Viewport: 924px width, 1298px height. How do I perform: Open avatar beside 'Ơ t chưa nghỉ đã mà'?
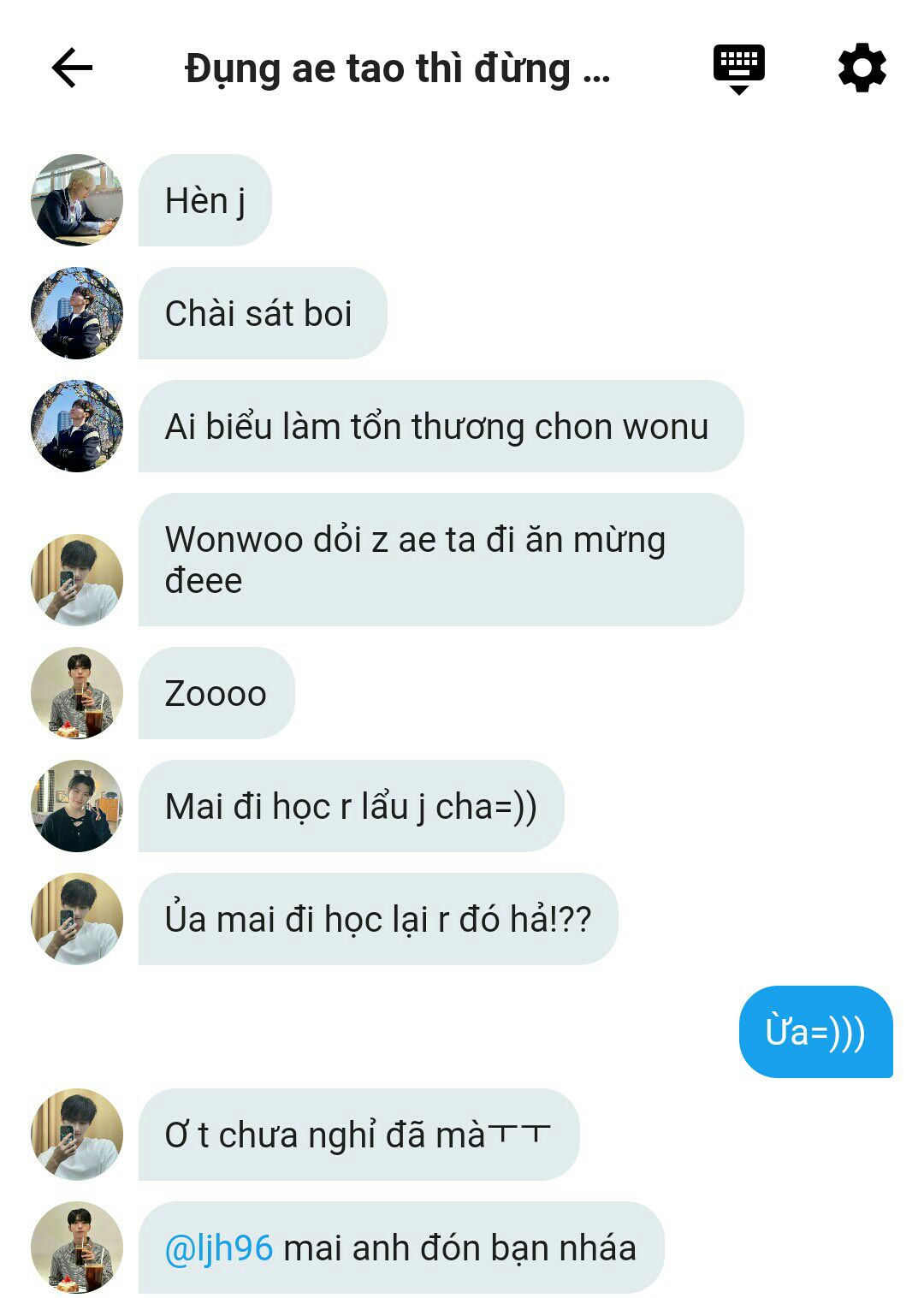(x=77, y=1135)
